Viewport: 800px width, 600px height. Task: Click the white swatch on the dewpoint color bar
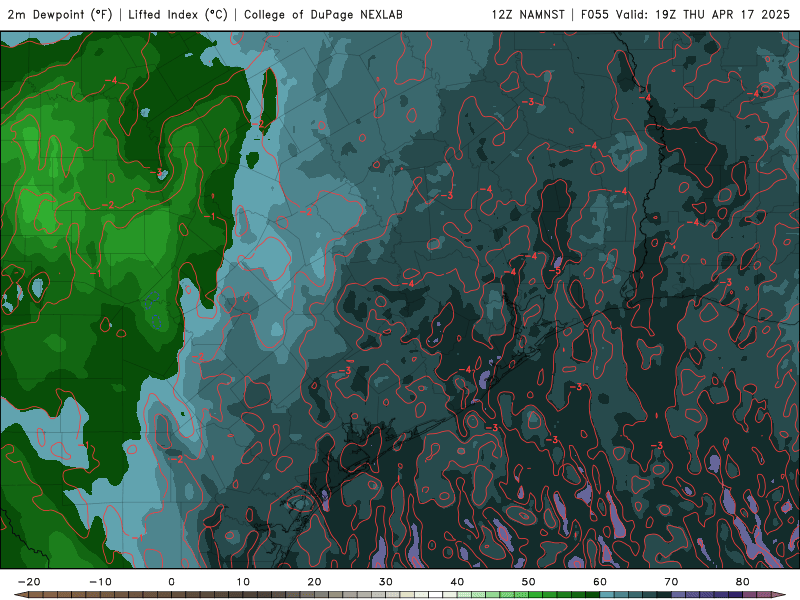436,595
